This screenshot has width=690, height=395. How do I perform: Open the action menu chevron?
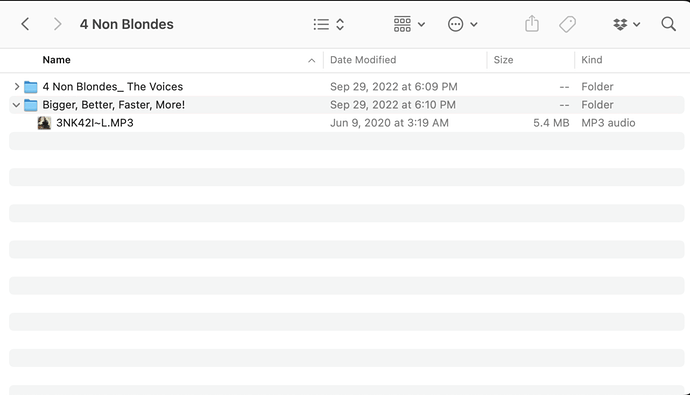tap(474, 25)
